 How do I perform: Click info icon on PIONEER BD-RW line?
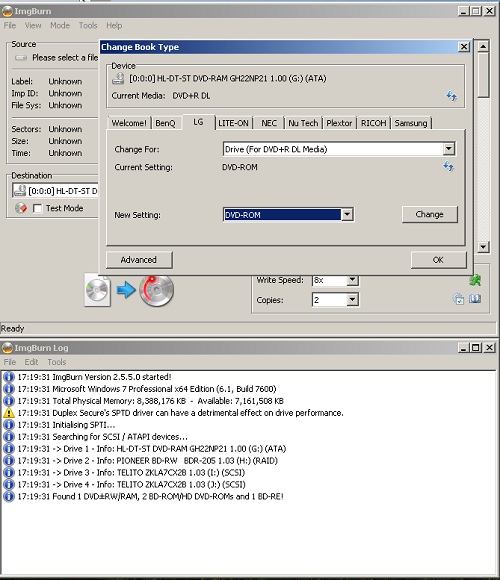click(x=9, y=461)
